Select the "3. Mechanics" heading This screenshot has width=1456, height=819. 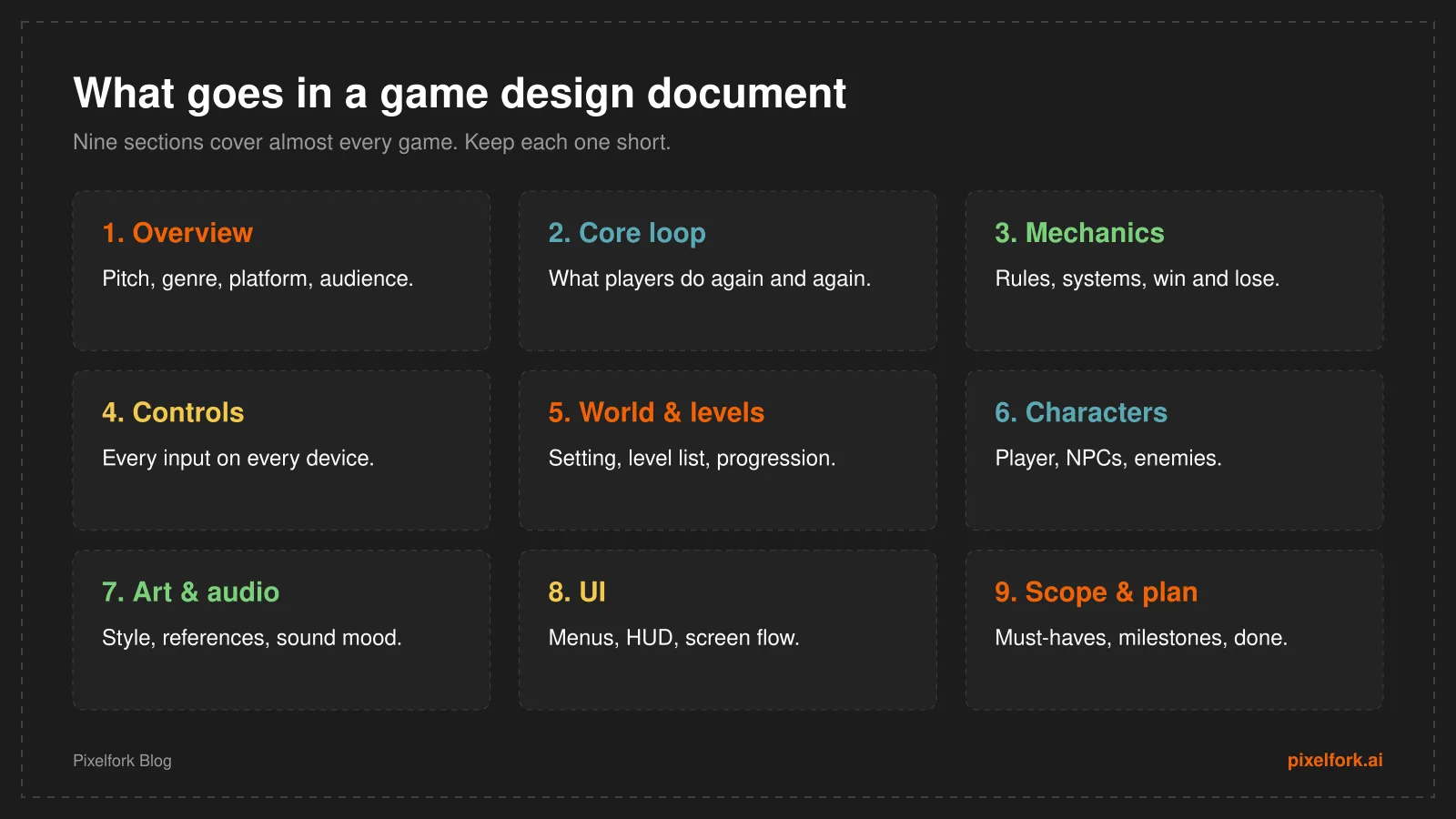pyautogui.click(x=1079, y=233)
